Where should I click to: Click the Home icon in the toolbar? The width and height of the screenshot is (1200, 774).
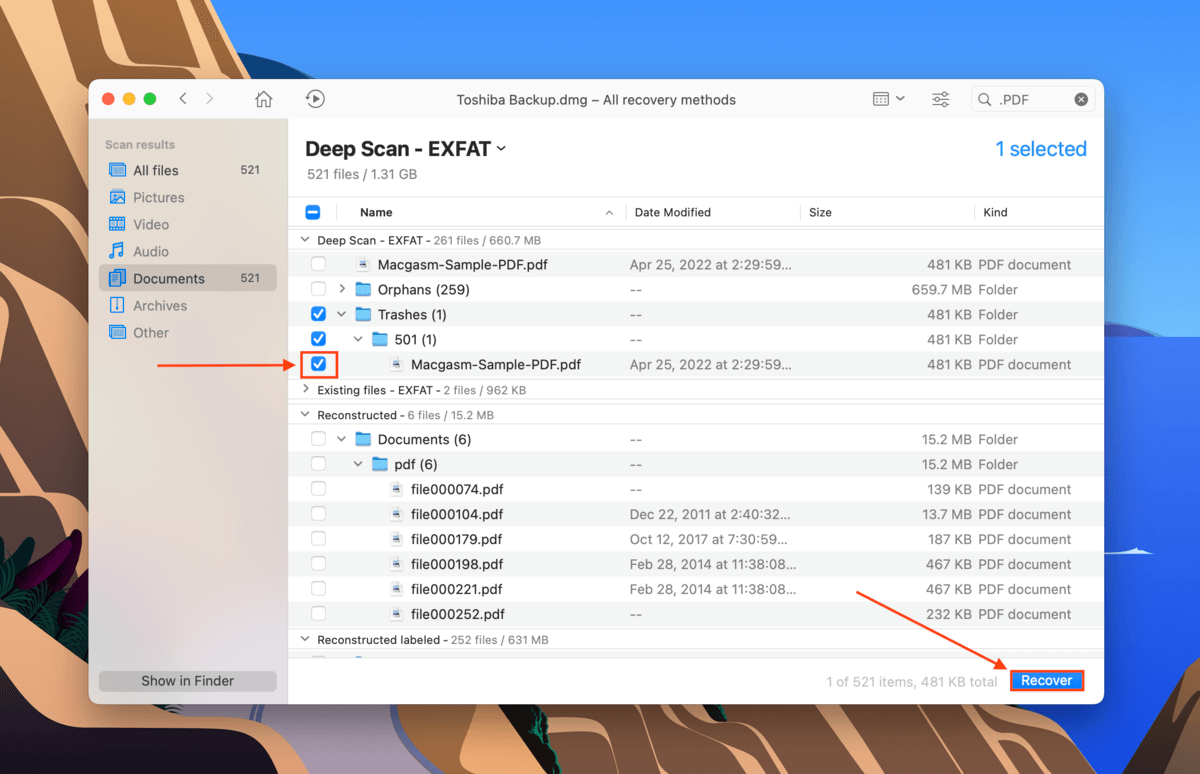(x=264, y=99)
